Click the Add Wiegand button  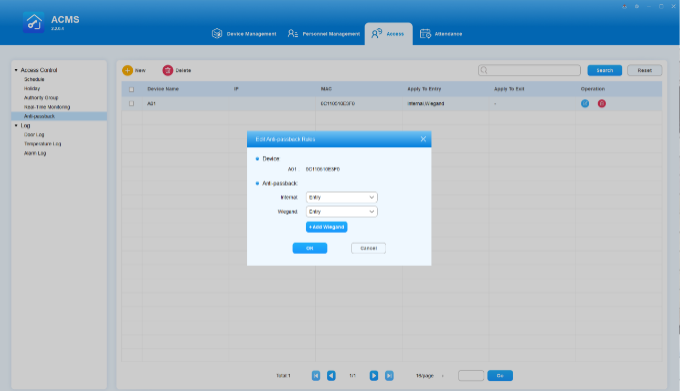327,227
